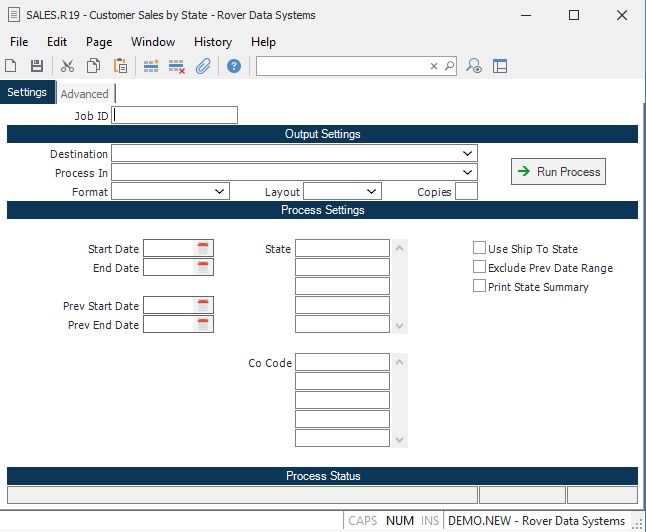This screenshot has width=646, height=532.
Task: Click into the Job ID field
Action: [x=176, y=115]
